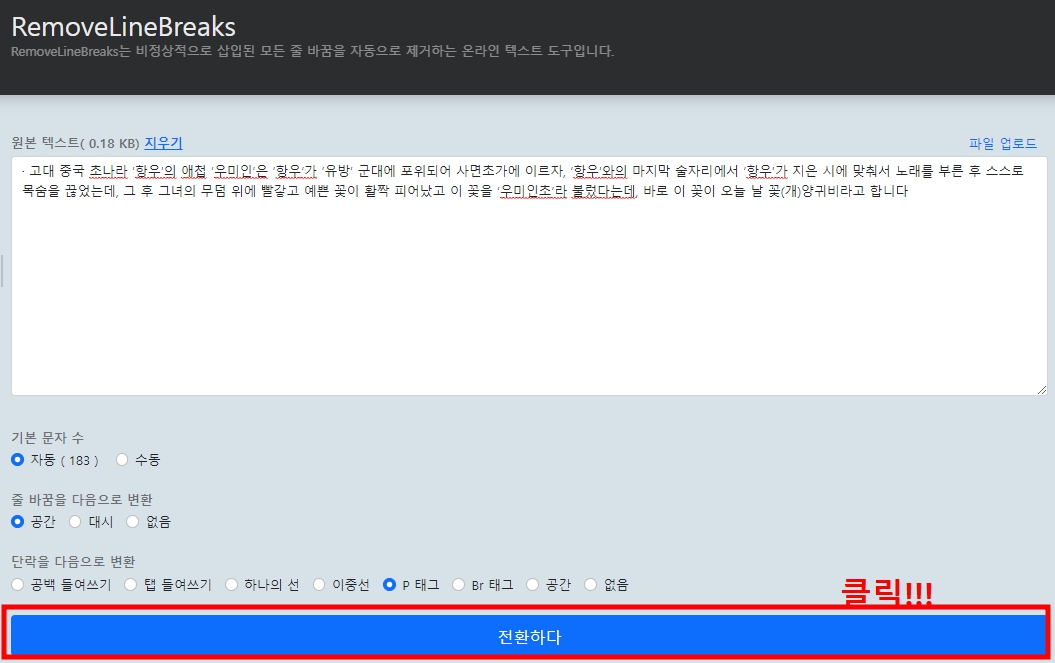Grab the textarea resize handle corner
This screenshot has height=663, width=1055.
coord(1042,390)
